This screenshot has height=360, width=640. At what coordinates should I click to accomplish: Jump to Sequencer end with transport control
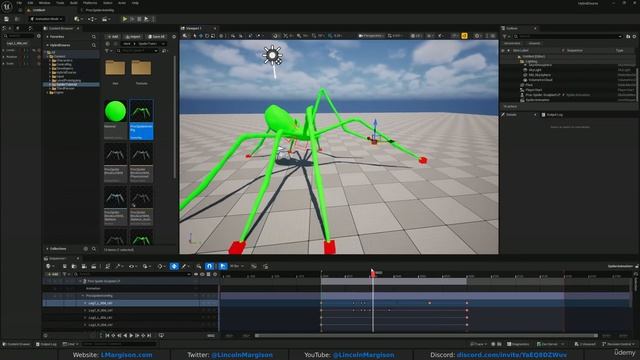pos(149,336)
